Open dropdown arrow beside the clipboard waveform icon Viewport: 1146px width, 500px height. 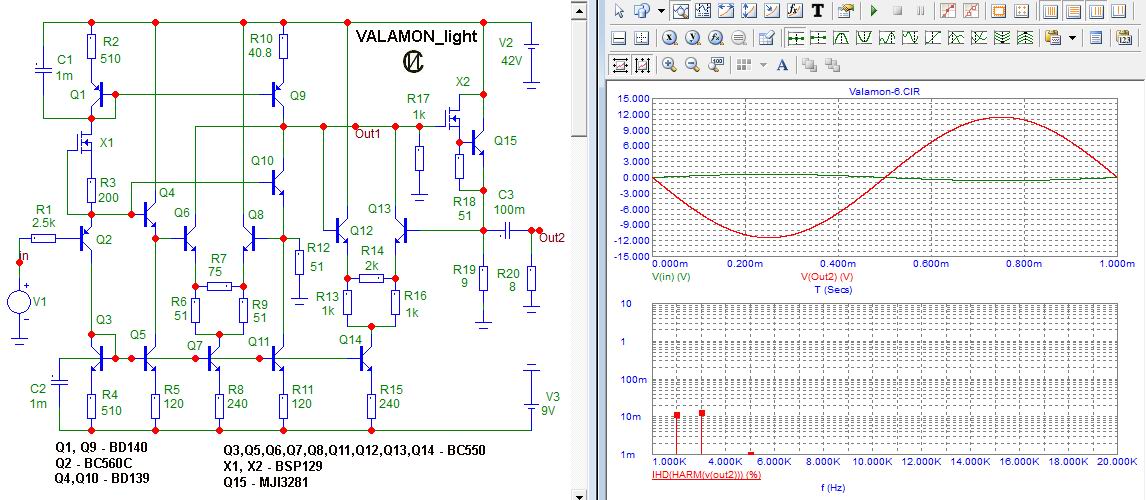(x=1073, y=38)
